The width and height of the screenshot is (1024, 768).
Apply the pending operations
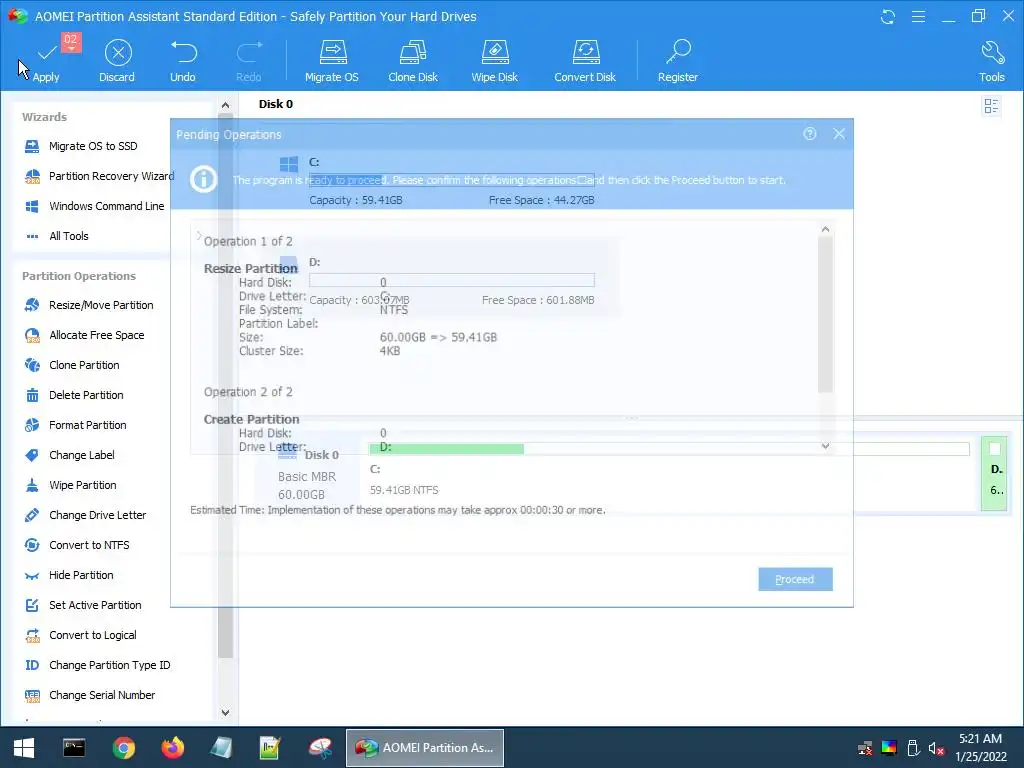click(x=46, y=62)
